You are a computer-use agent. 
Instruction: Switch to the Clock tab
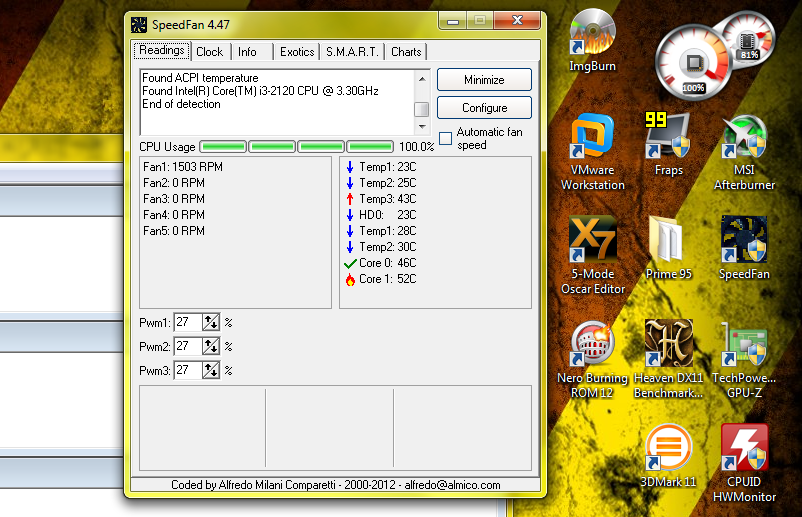click(x=210, y=52)
